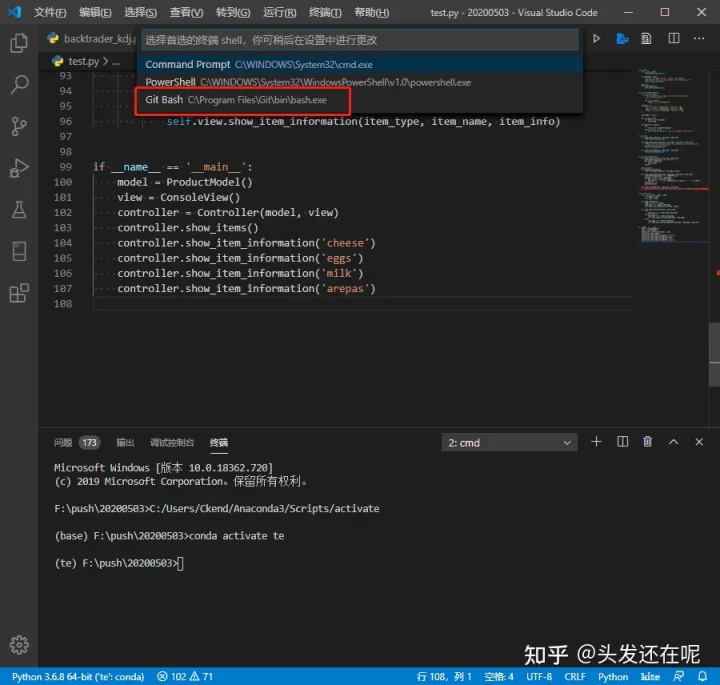Click 'model = ProductModel()' on line 100
The height and width of the screenshot is (685, 720).
pos(185,182)
